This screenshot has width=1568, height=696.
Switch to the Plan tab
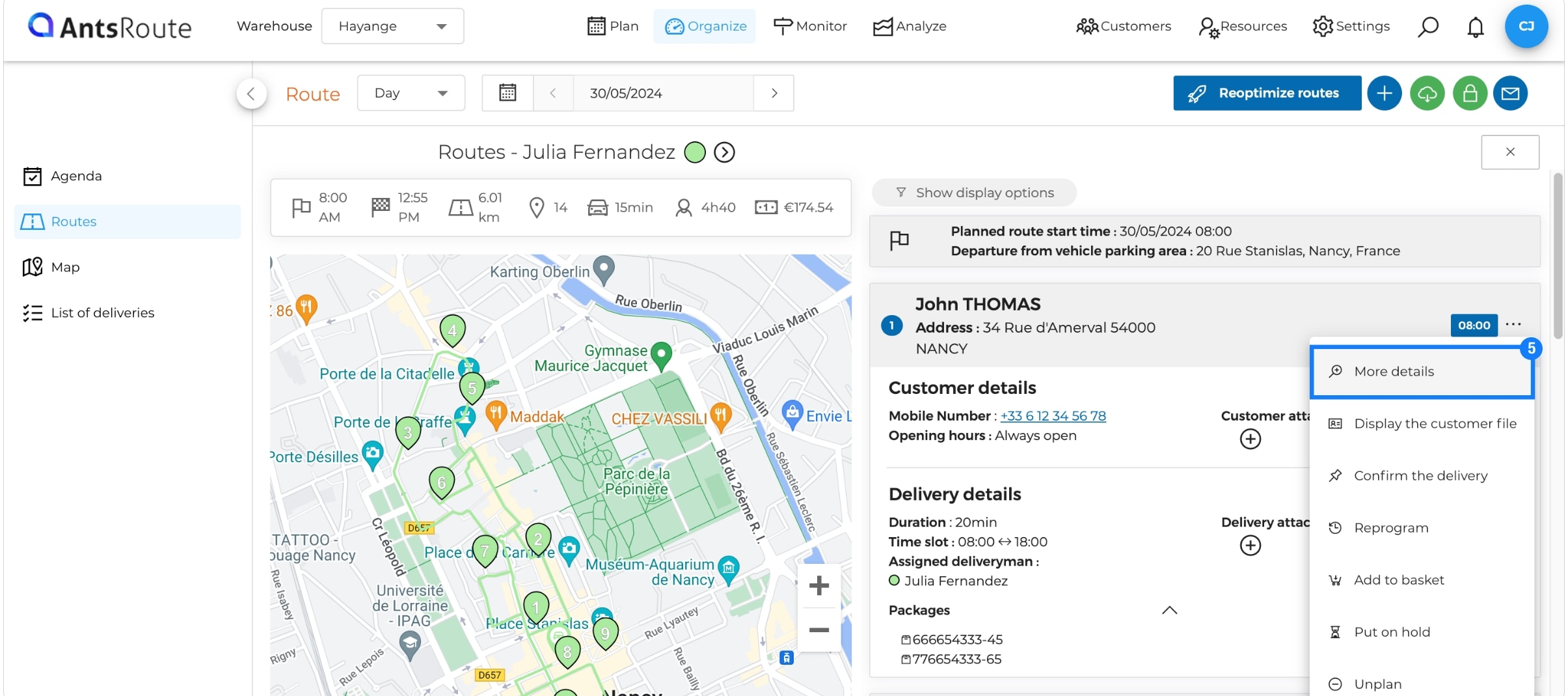click(613, 26)
